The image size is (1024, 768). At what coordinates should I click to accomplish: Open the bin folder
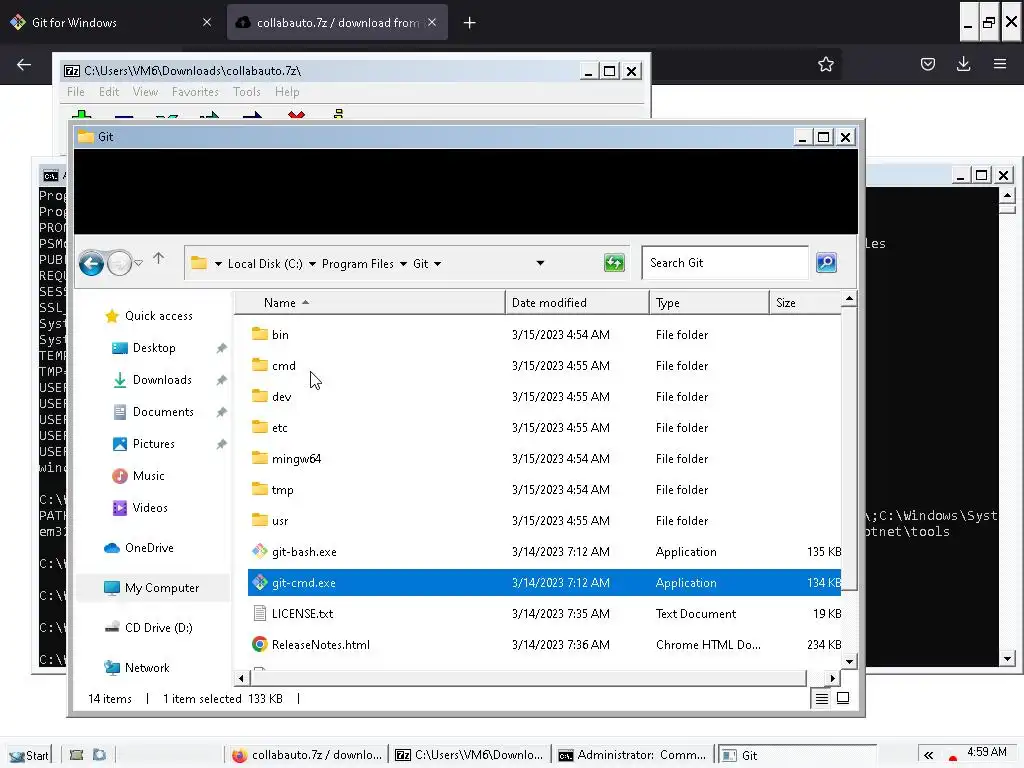(x=280, y=334)
